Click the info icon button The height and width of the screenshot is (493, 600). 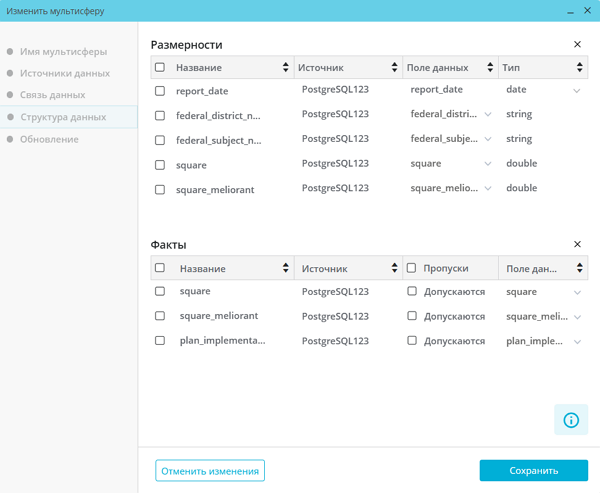click(x=571, y=420)
